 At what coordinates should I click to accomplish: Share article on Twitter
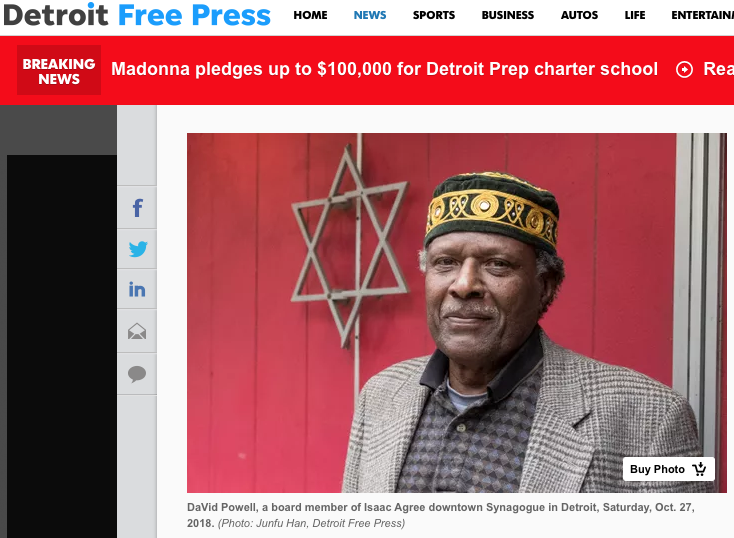(137, 249)
